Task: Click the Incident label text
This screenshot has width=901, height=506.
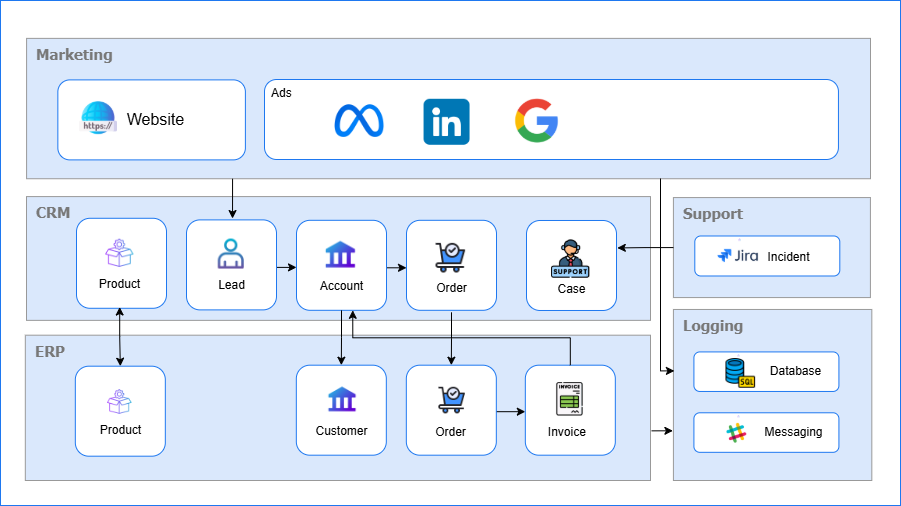Action: (788, 257)
